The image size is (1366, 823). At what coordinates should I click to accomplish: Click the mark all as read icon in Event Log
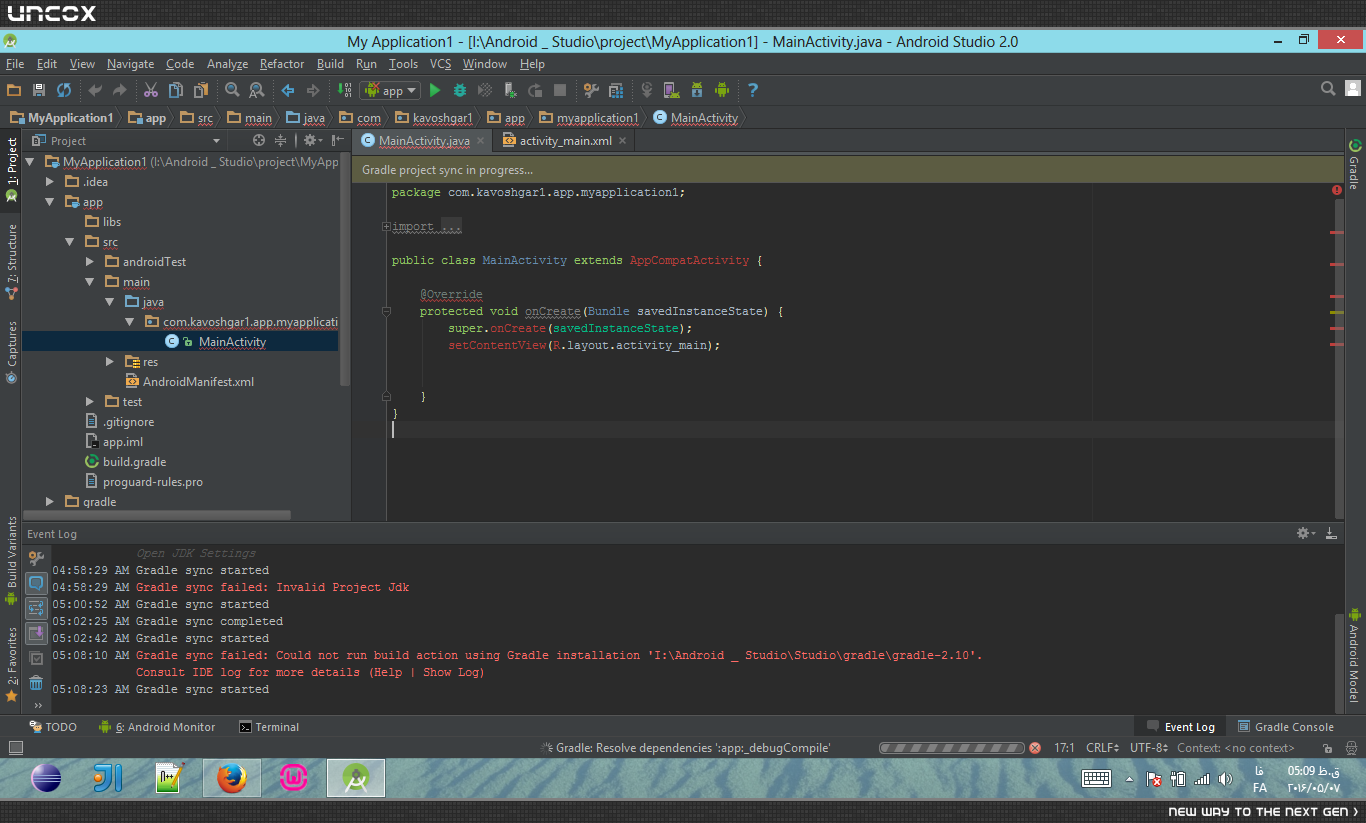pos(36,658)
